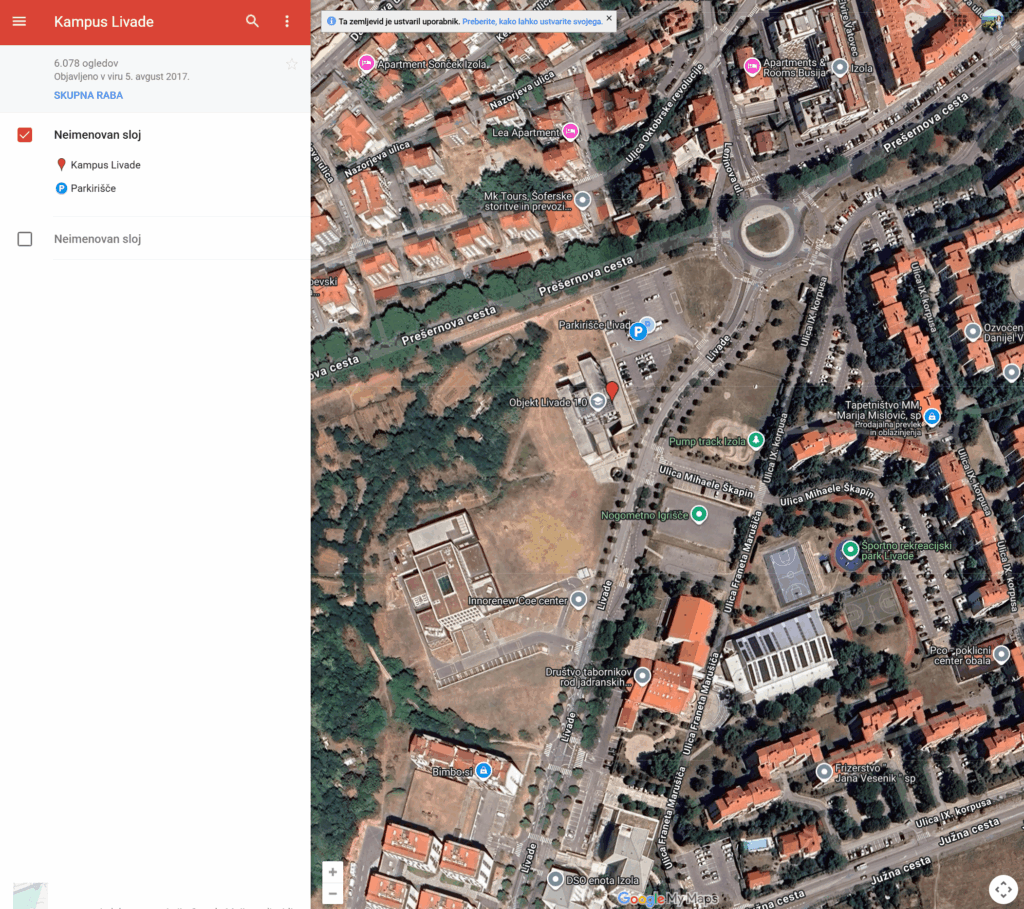This screenshot has height=909, width=1024.
Task: Uncheck the first Neimenovan sloj layer
Action: 25,135
